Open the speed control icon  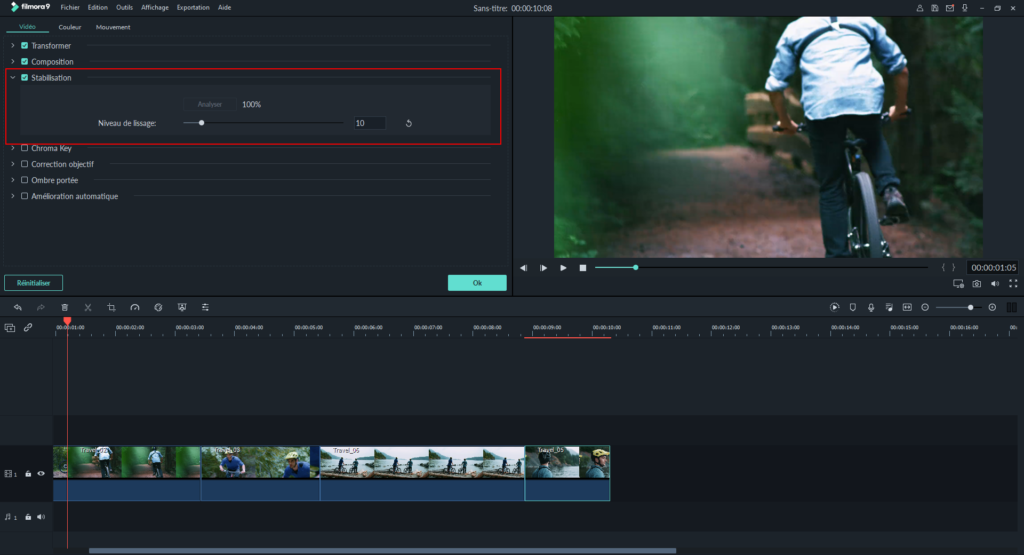[x=135, y=308]
